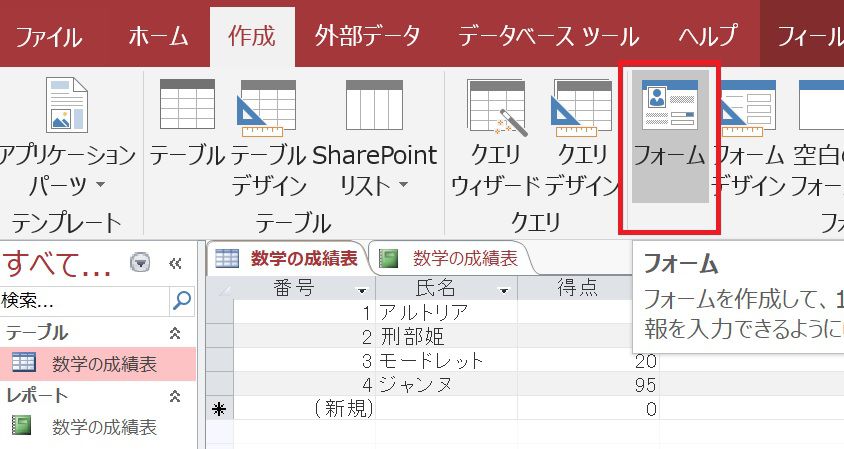Open the Help tab
Image resolution: width=844 pixels, height=449 pixels.
coord(708,37)
